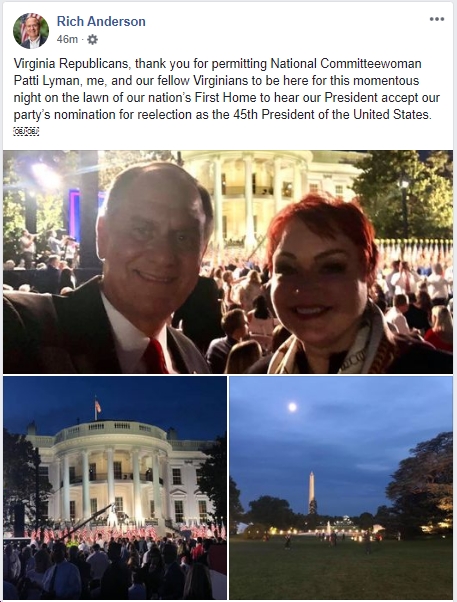
Task: Open the Washington Monument dusk photo
Action: coord(341,488)
